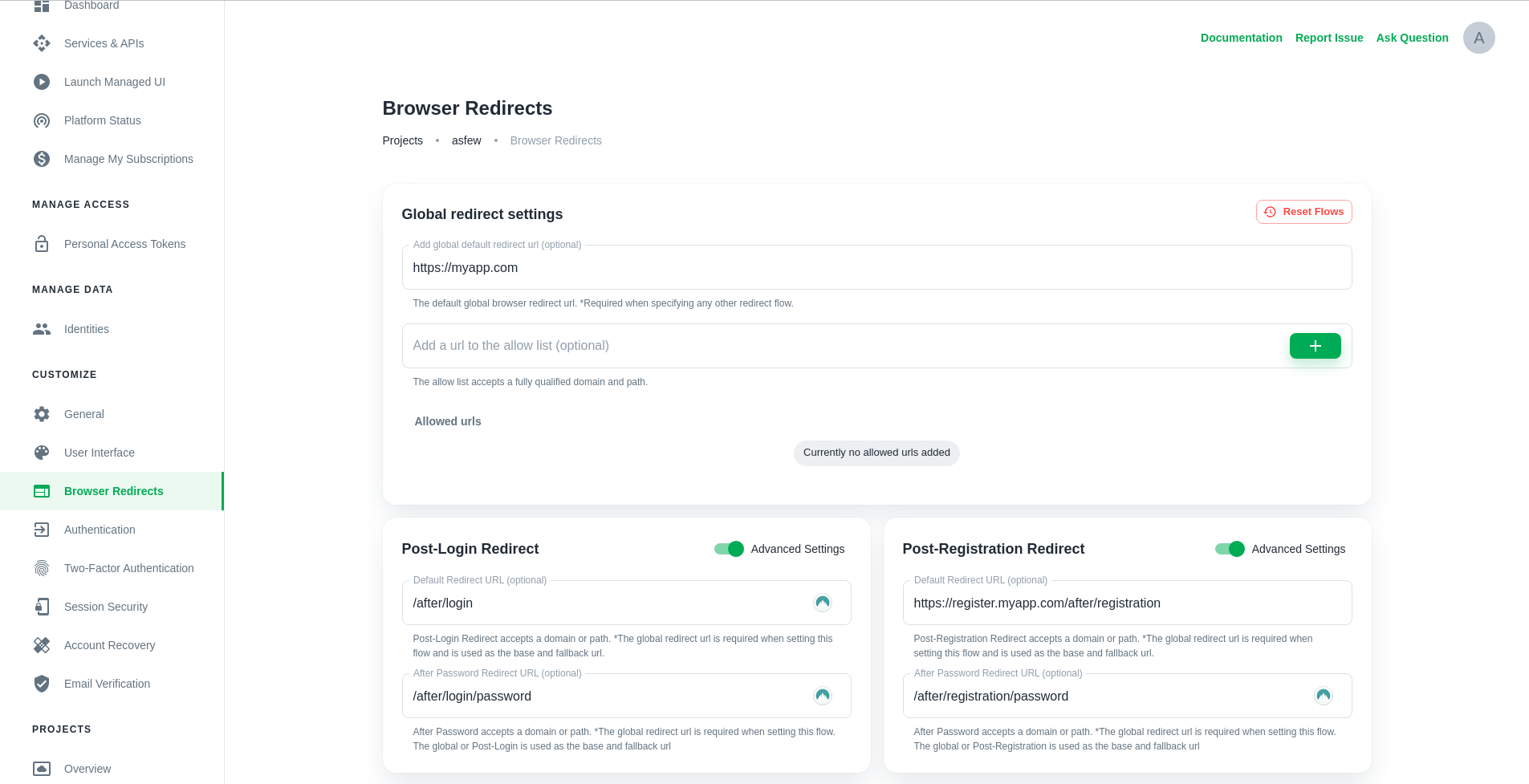Open the Authentication sidebar item
Viewport: 1529px width, 784px height.
[100, 530]
